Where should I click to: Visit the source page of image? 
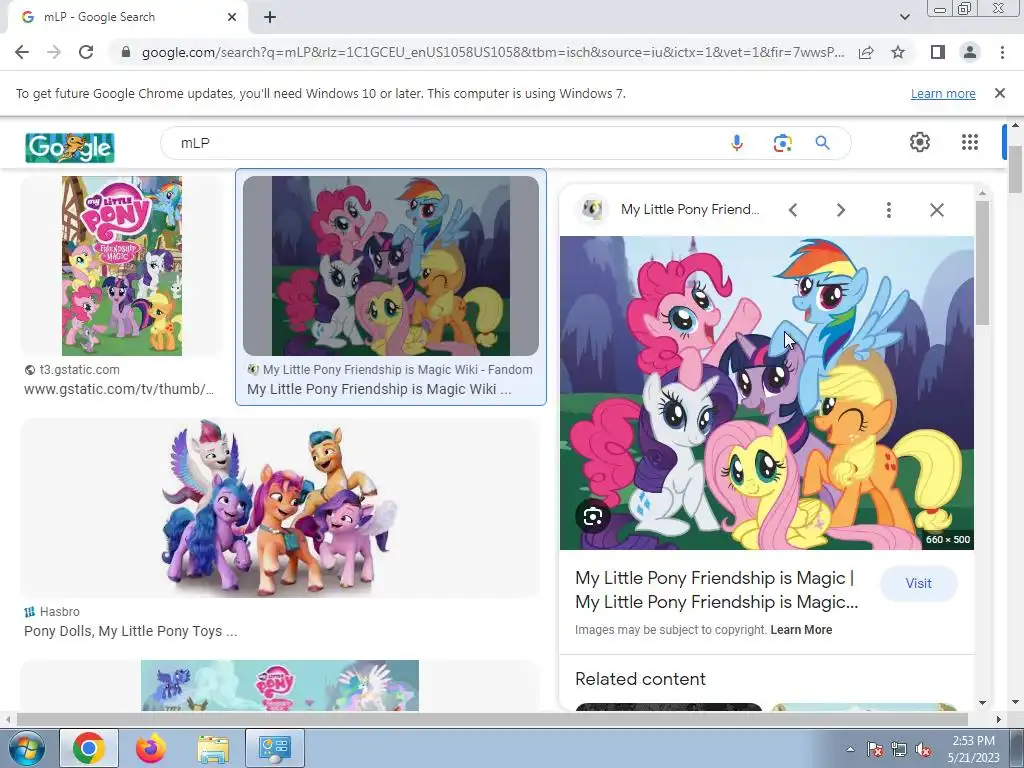pos(918,583)
